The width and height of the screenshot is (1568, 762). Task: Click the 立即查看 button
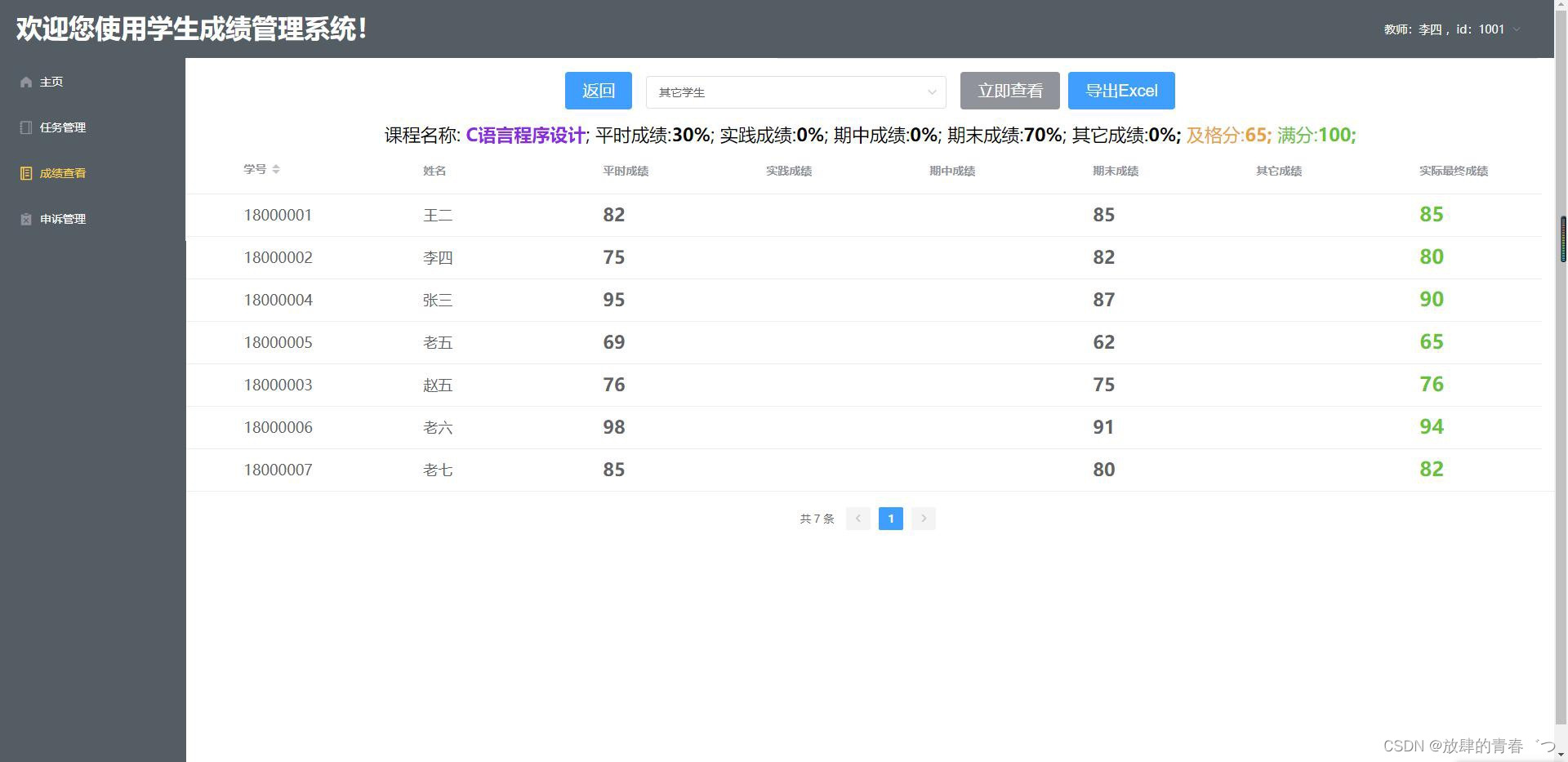click(1010, 91)
